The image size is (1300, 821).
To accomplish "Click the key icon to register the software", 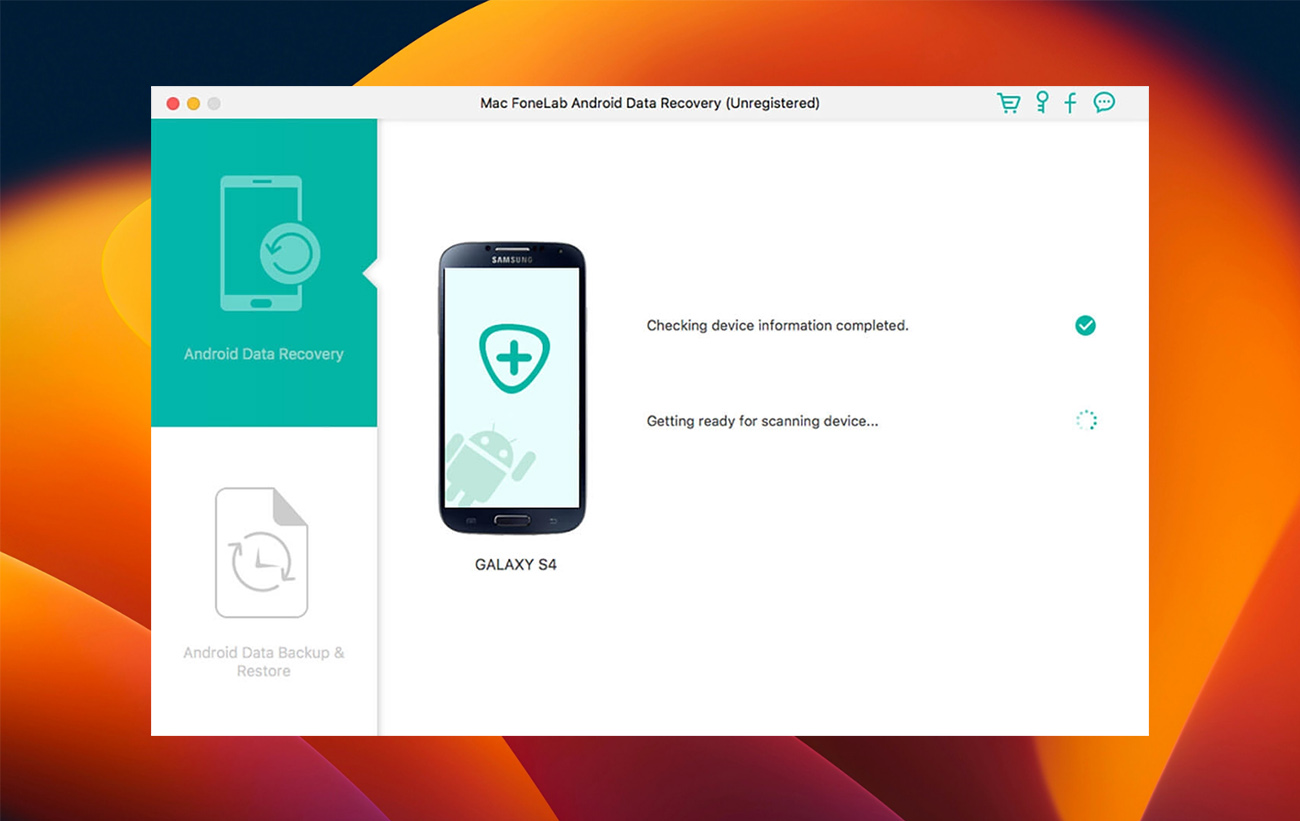I will point(1041,103).
